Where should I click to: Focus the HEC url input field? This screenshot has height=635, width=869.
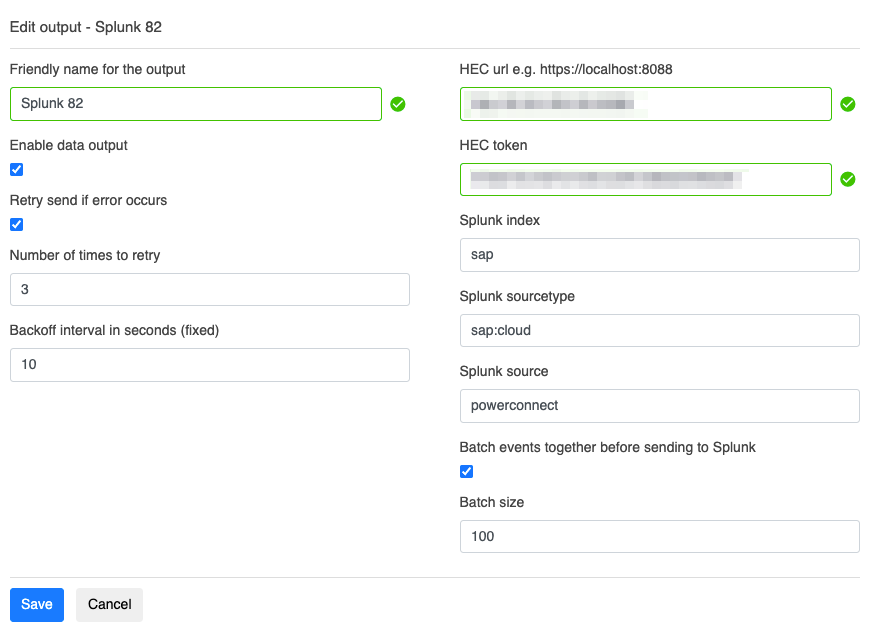646,104
